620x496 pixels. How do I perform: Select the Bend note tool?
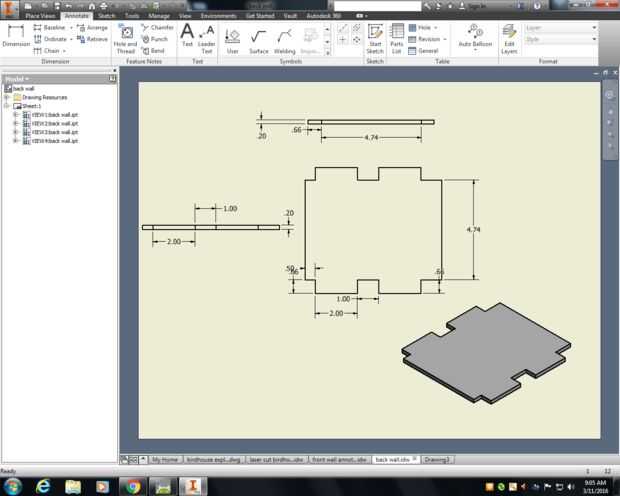153,51
